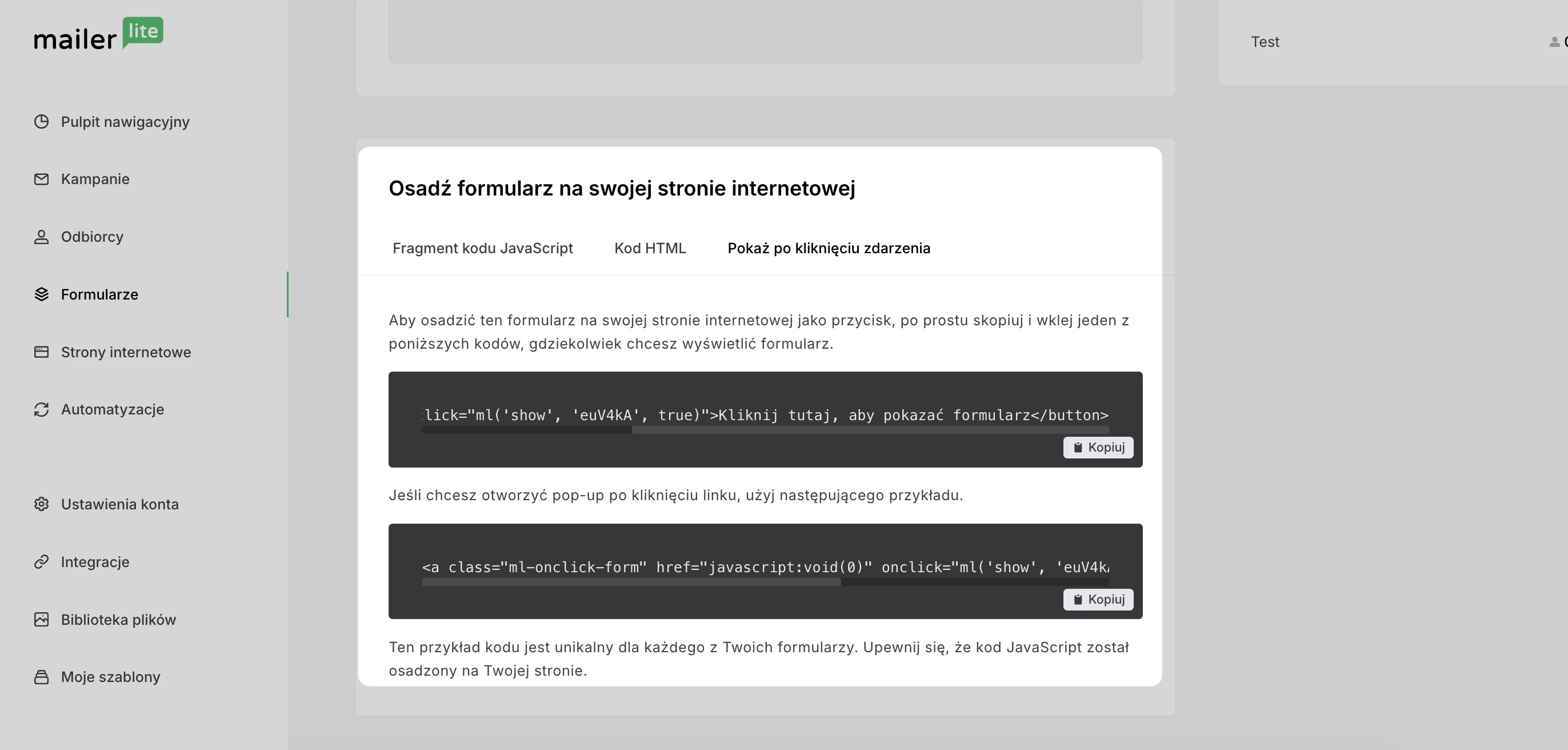
Task: Click the Moje szablony icon
Action: [41, 677]
